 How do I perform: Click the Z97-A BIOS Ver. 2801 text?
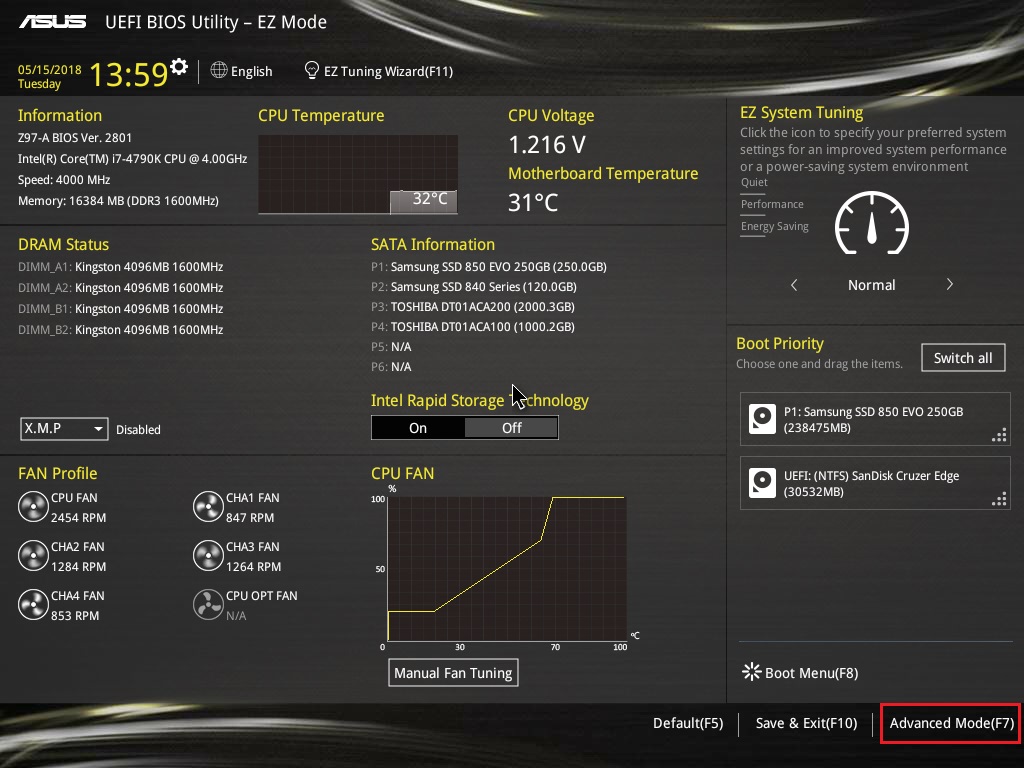[x=75, y=138]
